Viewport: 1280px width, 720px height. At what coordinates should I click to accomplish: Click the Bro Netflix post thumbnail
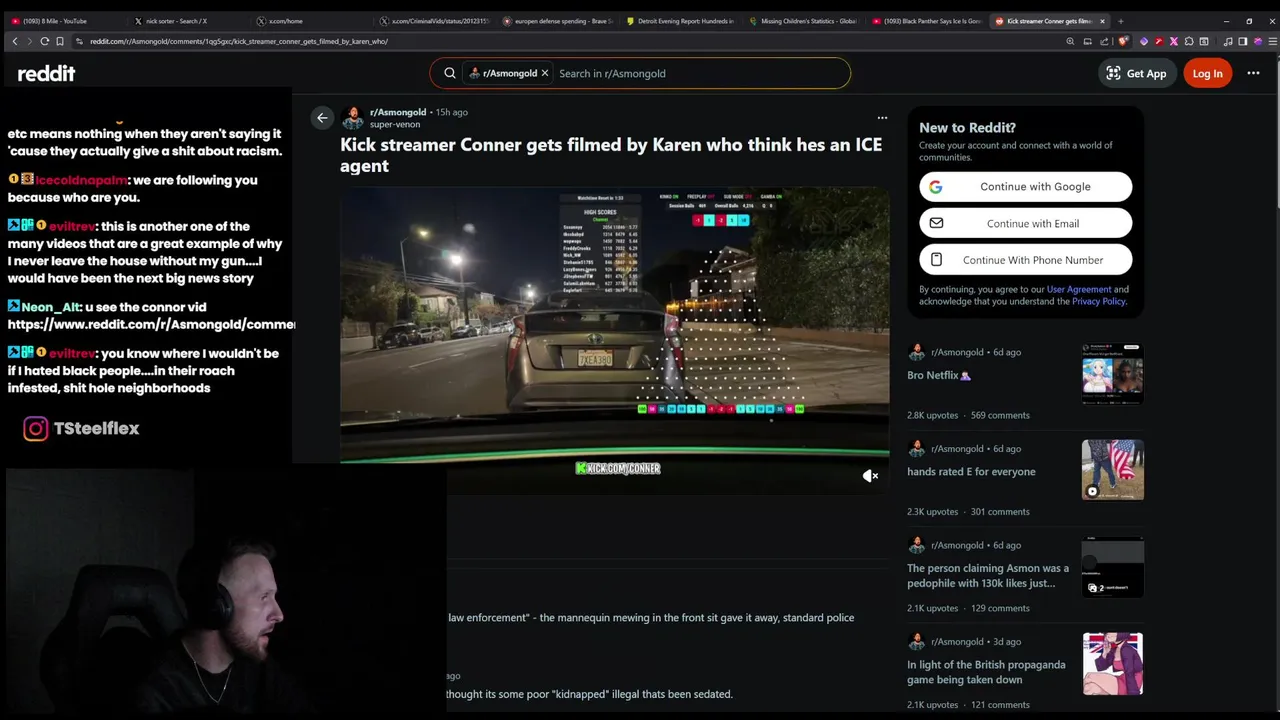coord(1112,373)
